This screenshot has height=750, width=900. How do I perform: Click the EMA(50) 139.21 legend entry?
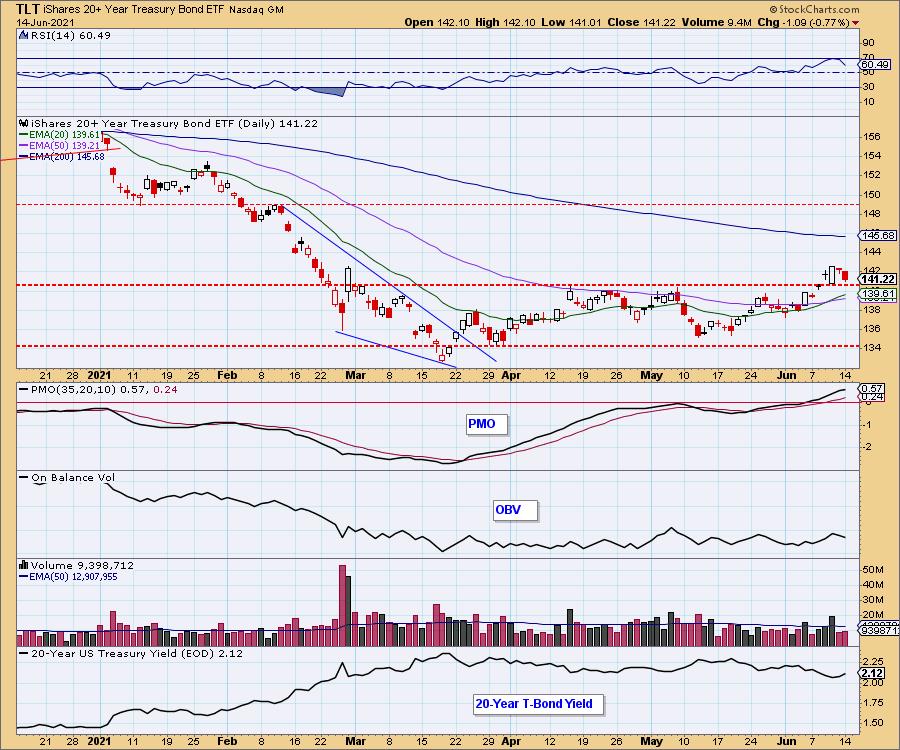click(x=62, y=146)
